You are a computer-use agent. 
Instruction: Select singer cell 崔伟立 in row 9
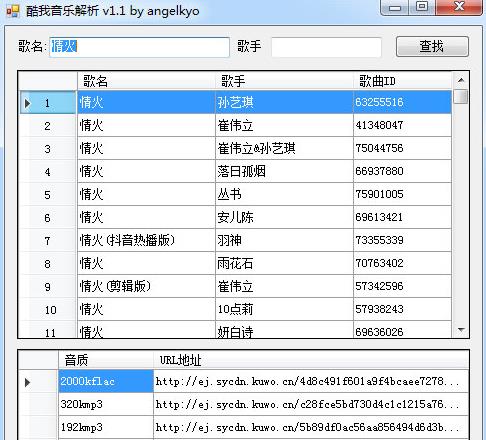(x=284, y=286)
